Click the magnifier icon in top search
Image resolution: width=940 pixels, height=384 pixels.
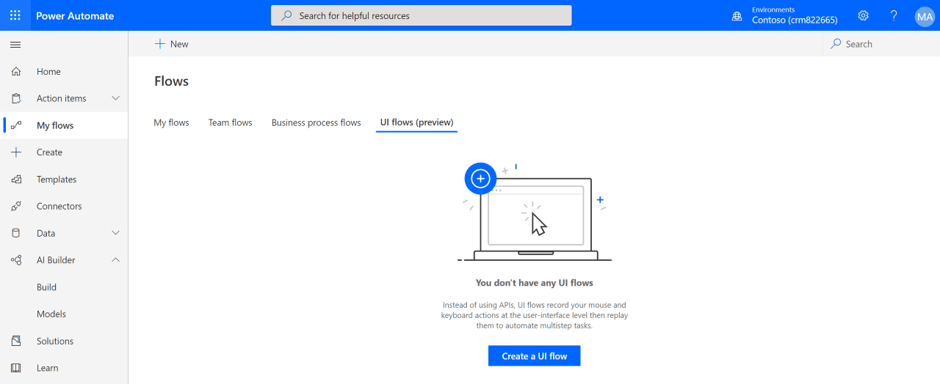tap(287, 16)
